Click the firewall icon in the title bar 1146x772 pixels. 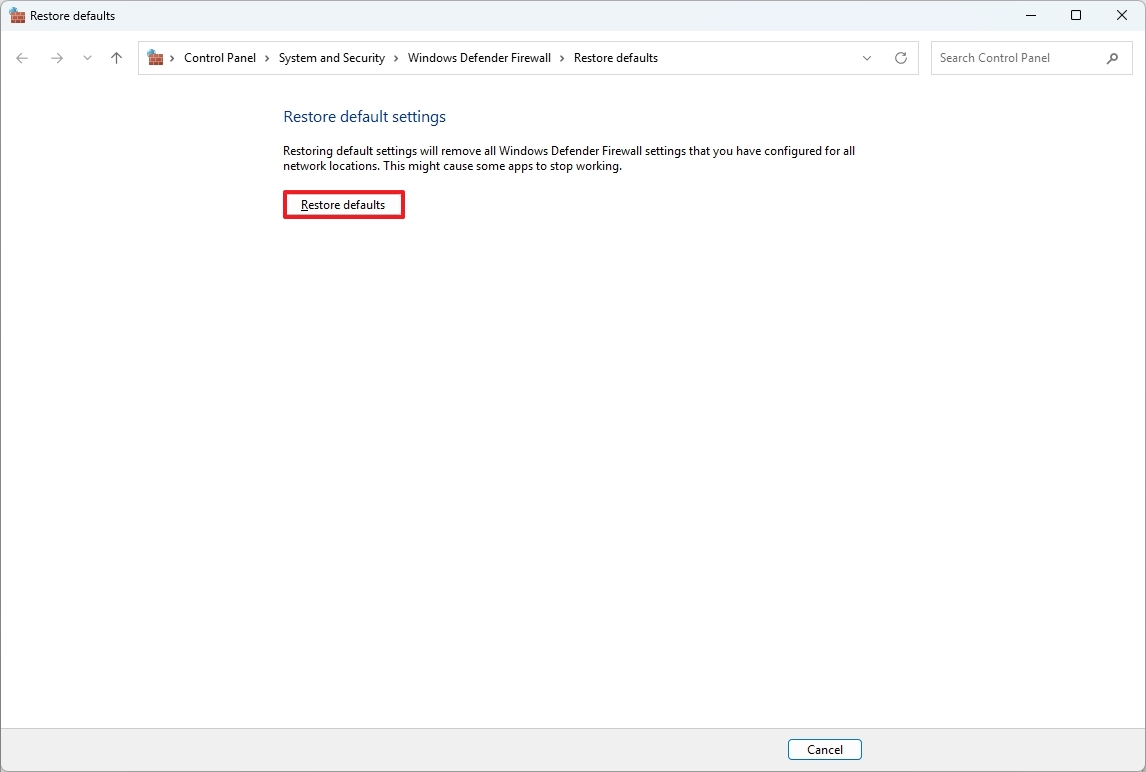point(16,15)
